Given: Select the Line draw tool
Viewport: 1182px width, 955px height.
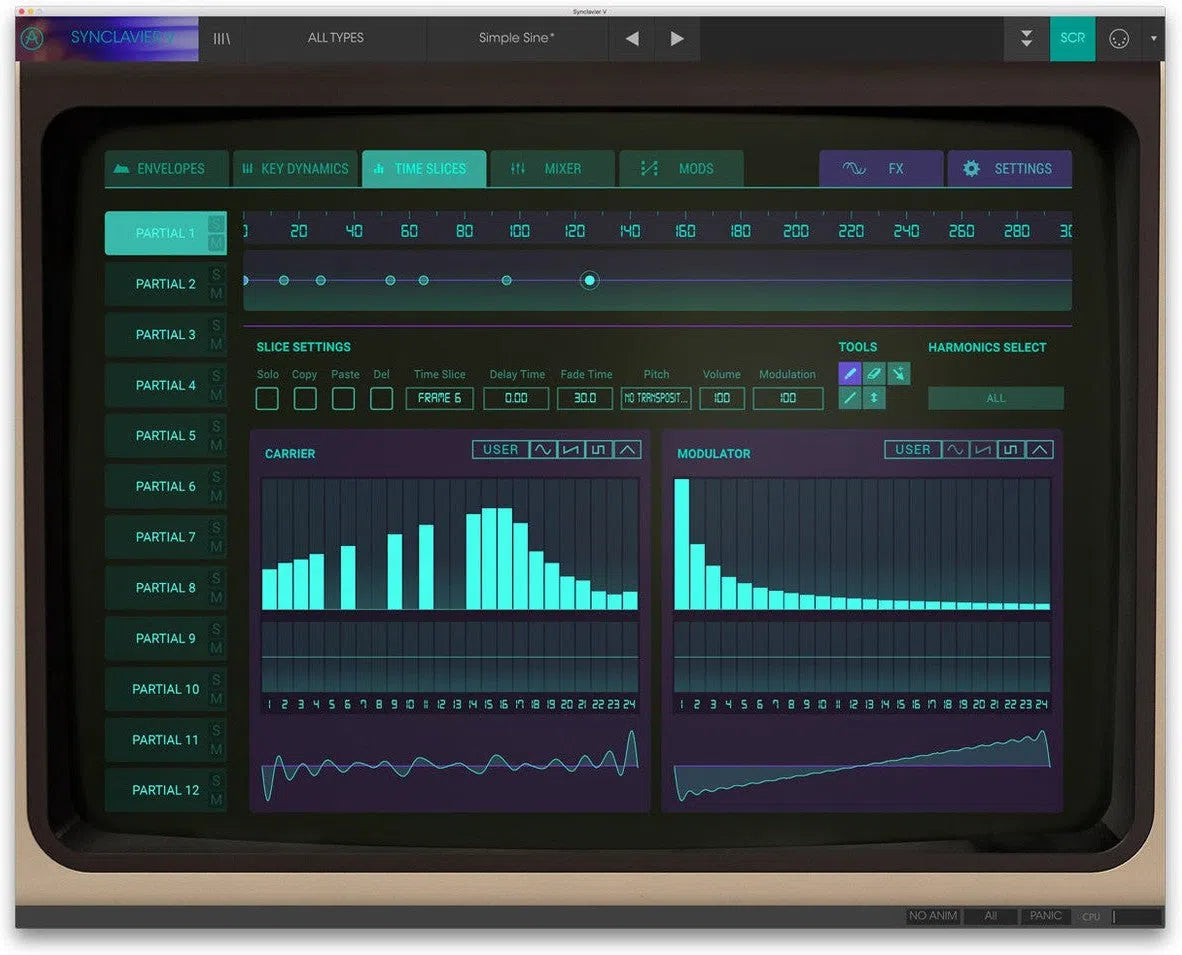Looking at the screenshot, I should tap(850, 397).
